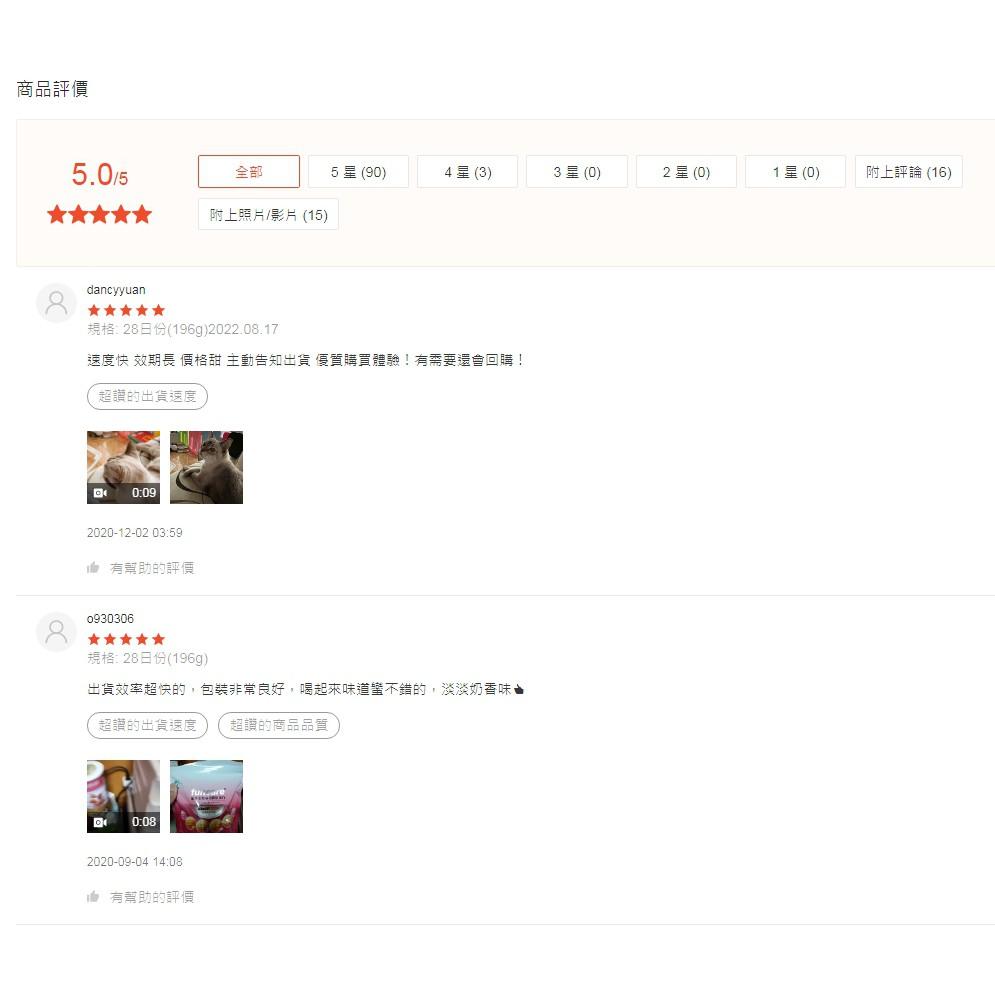Filter reviews by 4 星 (3)

467,171
